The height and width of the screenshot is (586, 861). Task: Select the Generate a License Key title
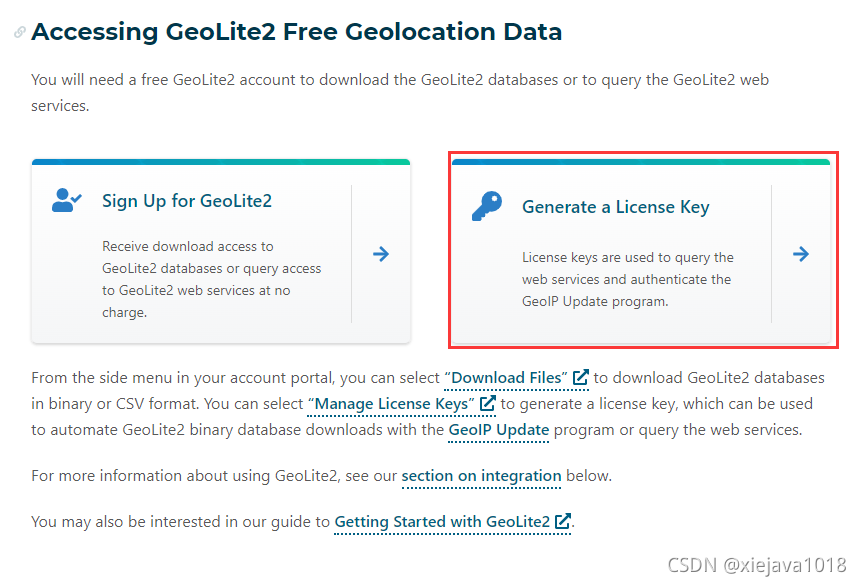coord(615,207)
